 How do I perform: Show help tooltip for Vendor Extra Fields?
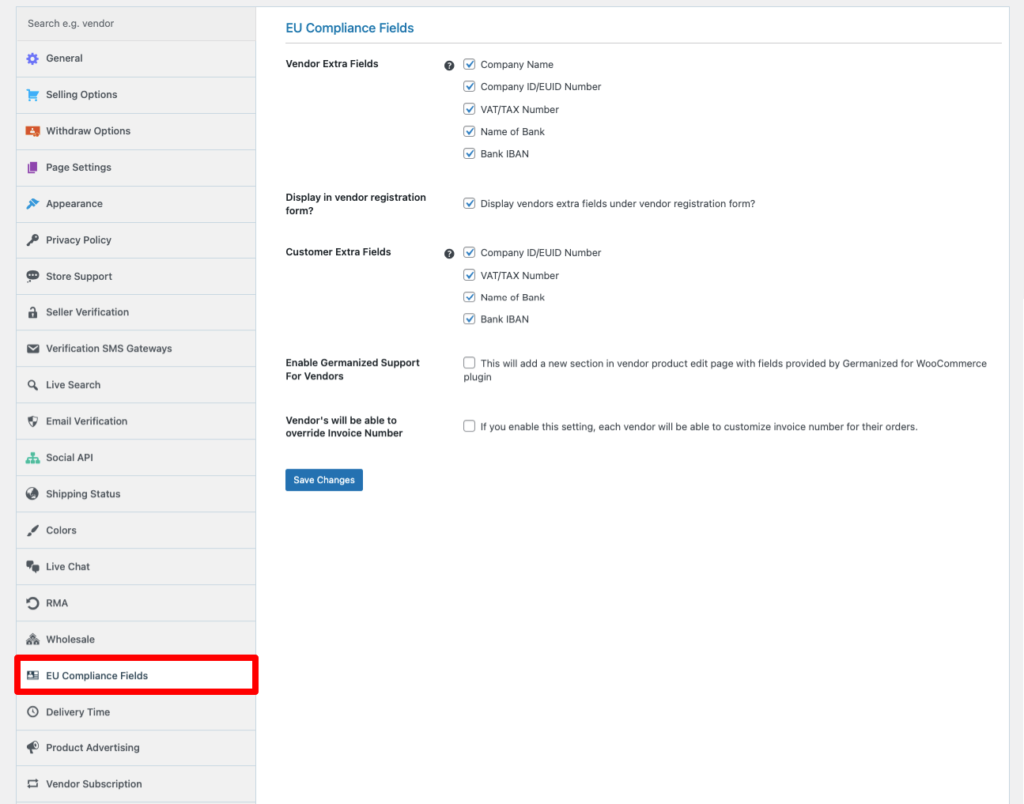(449, 65)
